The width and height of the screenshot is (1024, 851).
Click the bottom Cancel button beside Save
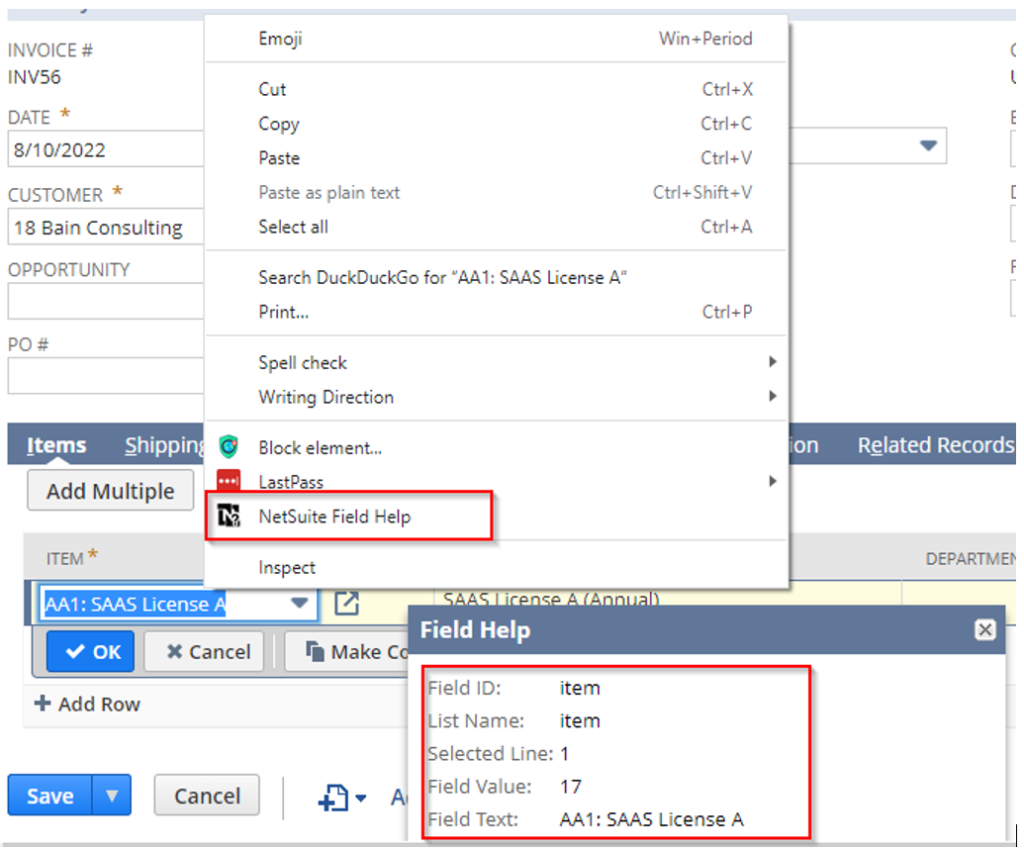[x=207, y=795]
